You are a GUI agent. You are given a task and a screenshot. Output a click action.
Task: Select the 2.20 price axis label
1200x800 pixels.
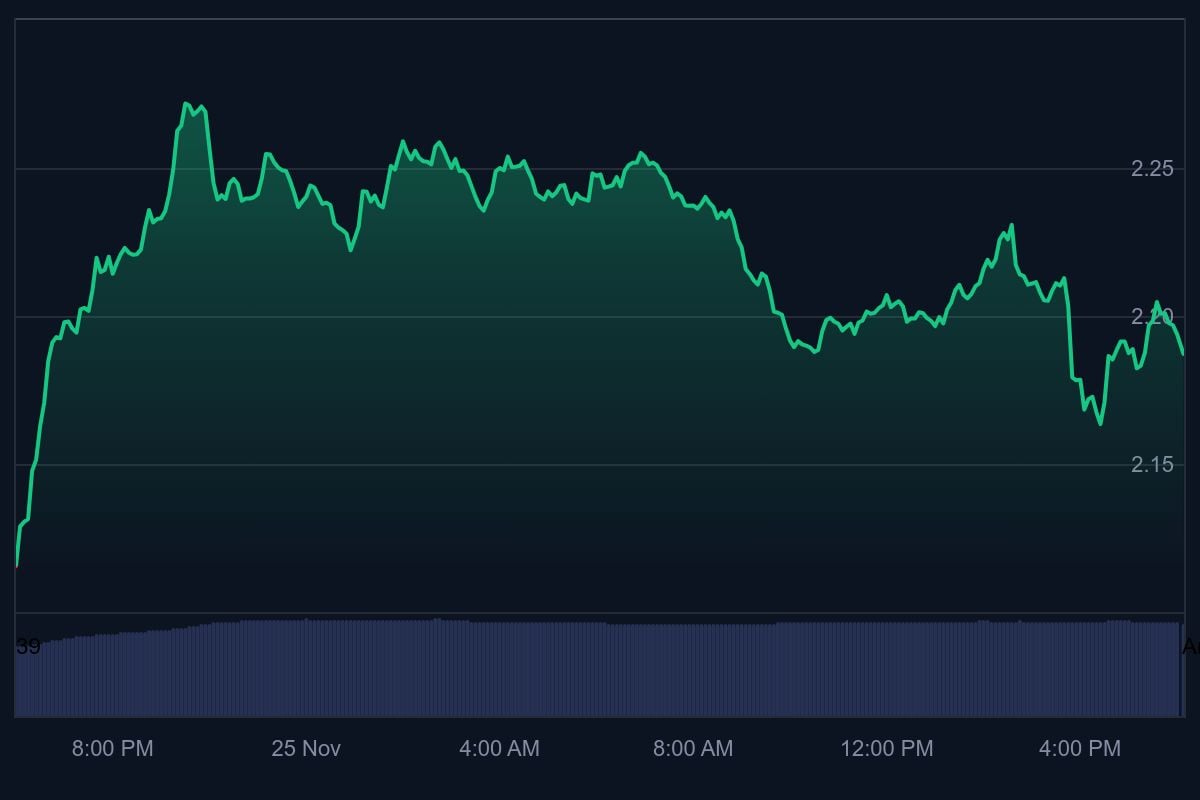pyautogui.click(x=1152, y=316)
